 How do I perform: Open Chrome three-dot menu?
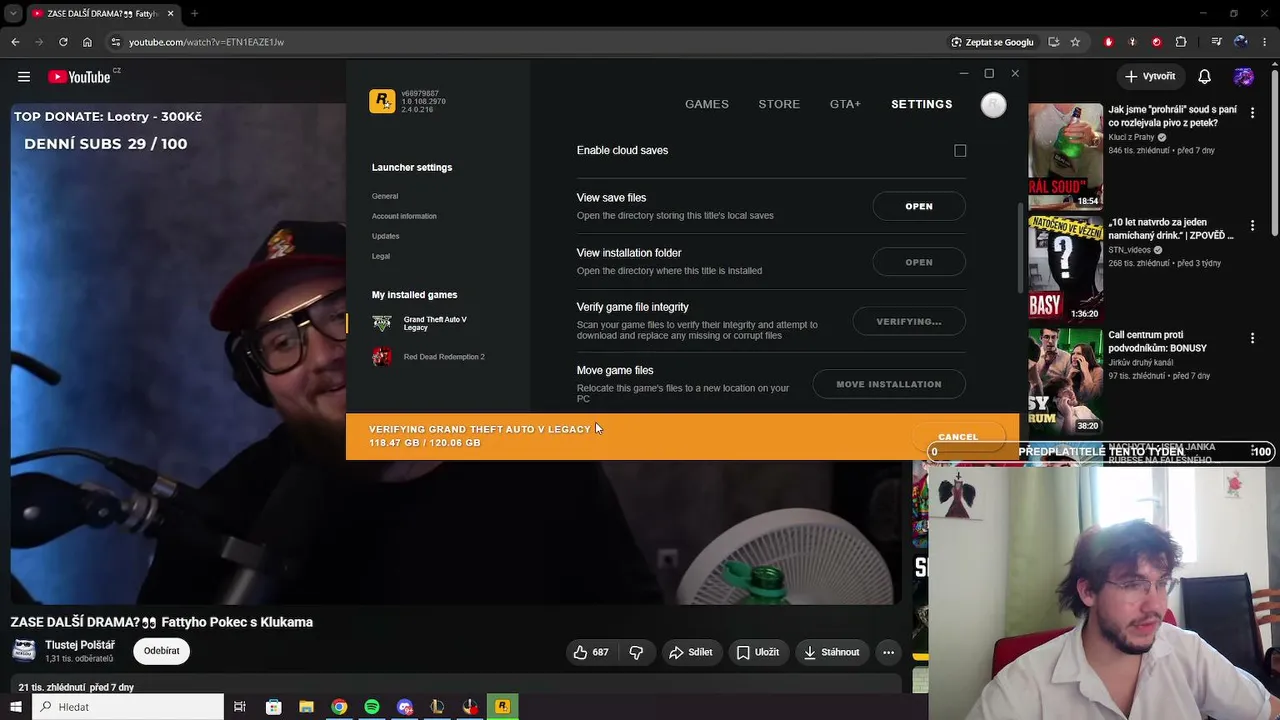[x=1264, y=42]
